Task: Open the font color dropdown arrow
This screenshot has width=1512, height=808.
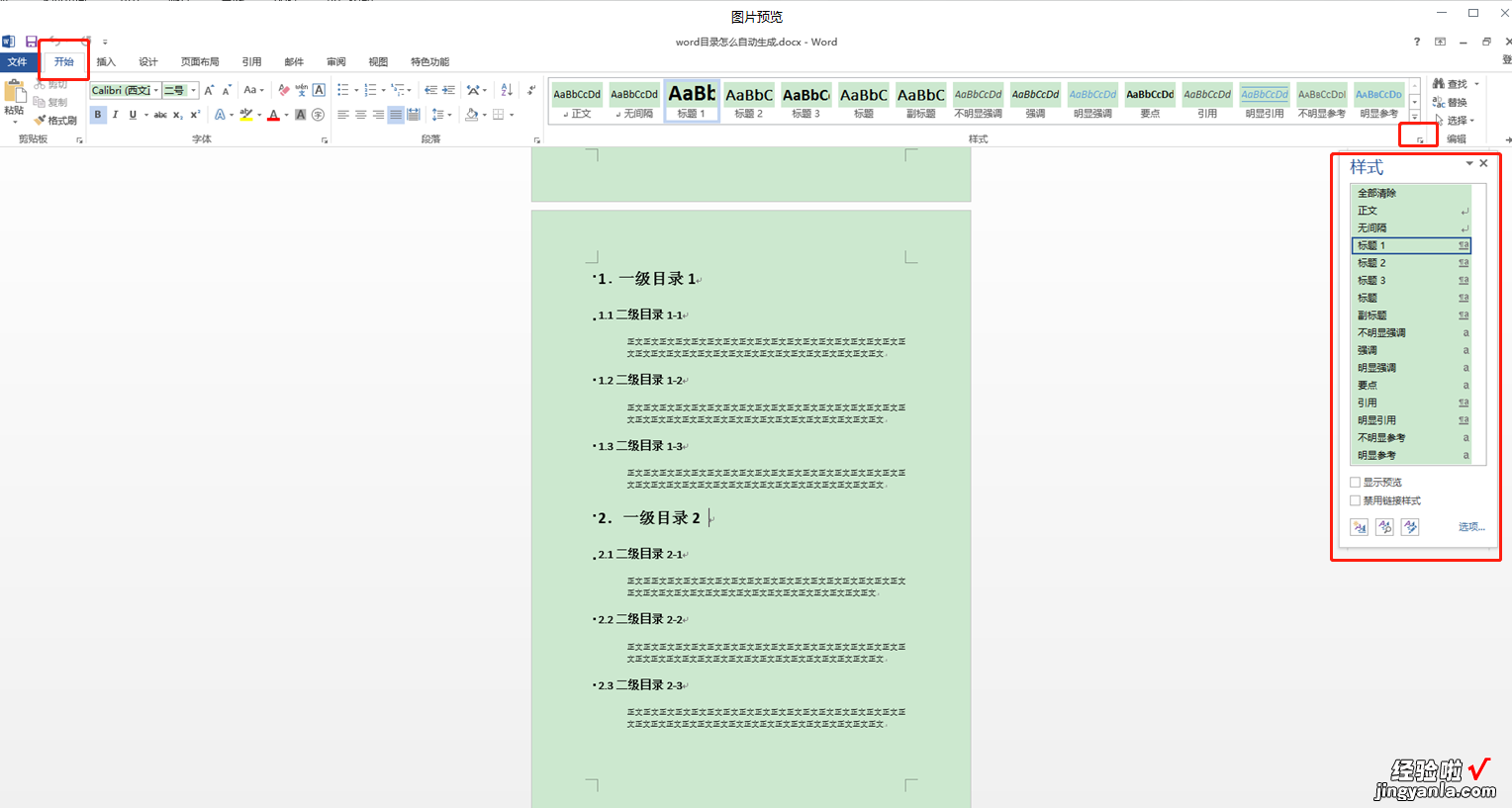Action: [x=286, y=115]
